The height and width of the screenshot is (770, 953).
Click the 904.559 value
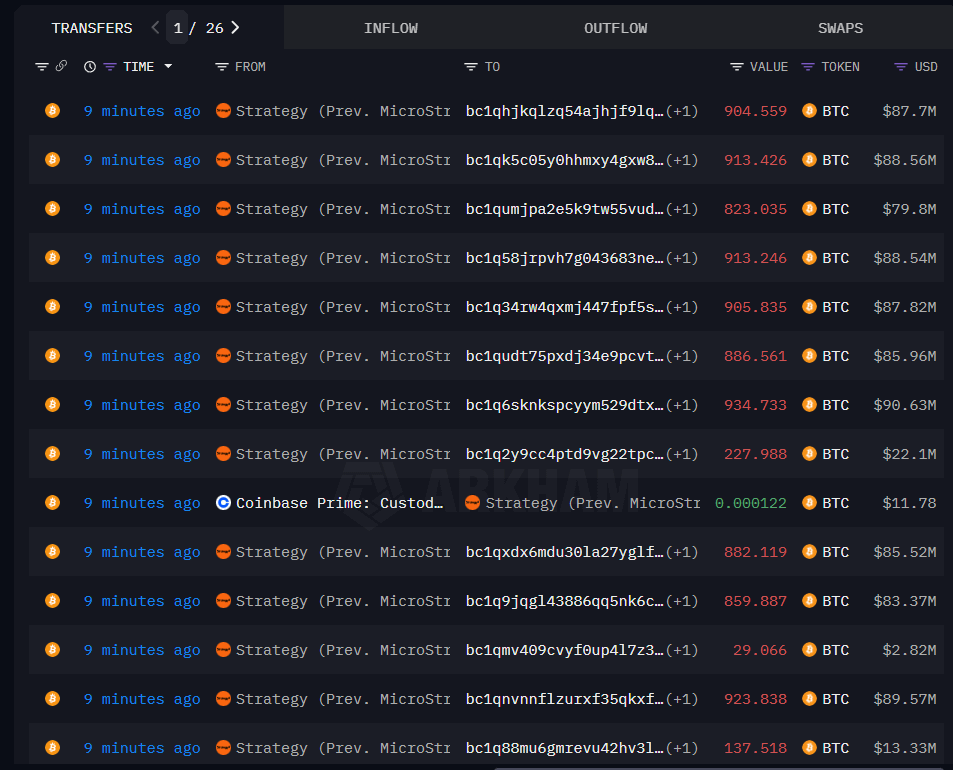pyautogui.click(x=755, y=111)
